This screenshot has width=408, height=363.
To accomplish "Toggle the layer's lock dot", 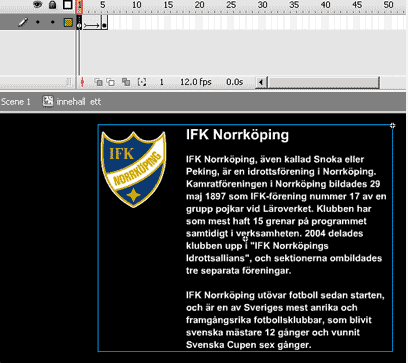I will pyautogui.click(x=52, y=23).
